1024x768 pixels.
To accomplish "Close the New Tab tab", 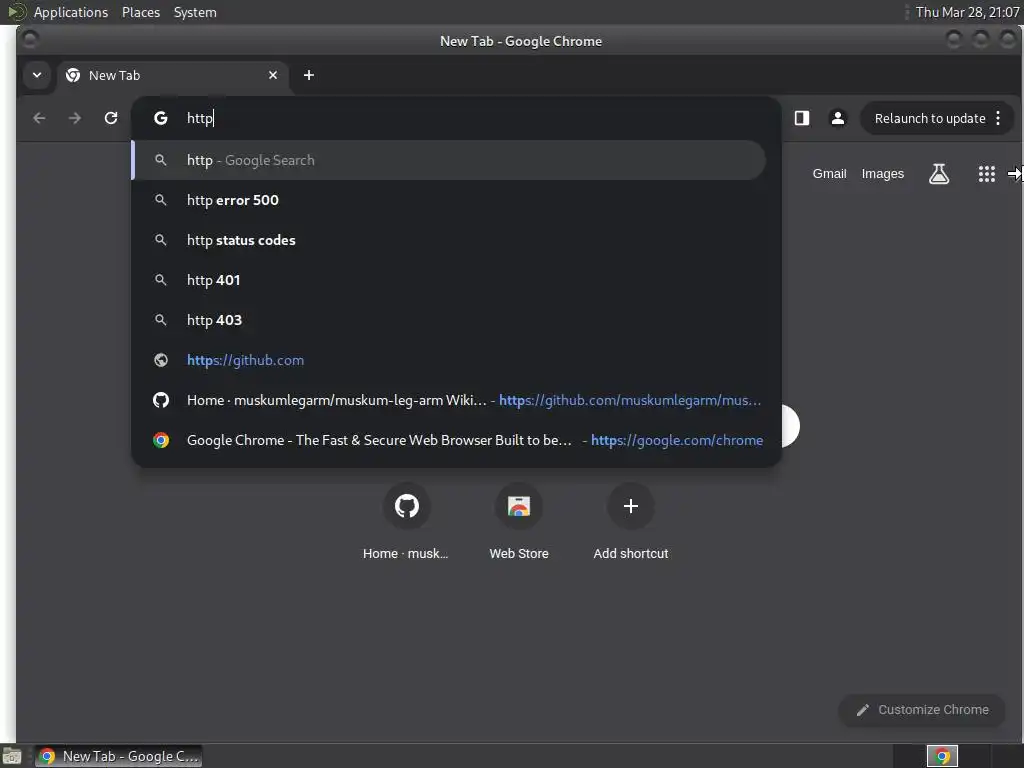I will (273, 75).
